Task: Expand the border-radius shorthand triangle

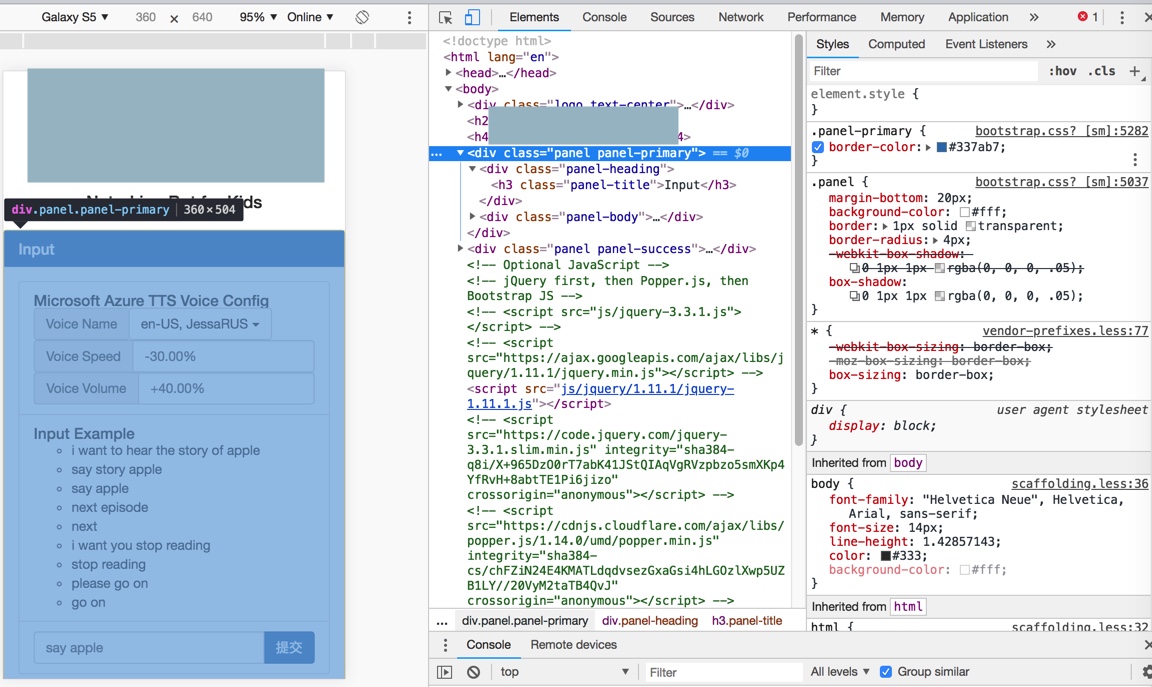Action: pos(935,240)
